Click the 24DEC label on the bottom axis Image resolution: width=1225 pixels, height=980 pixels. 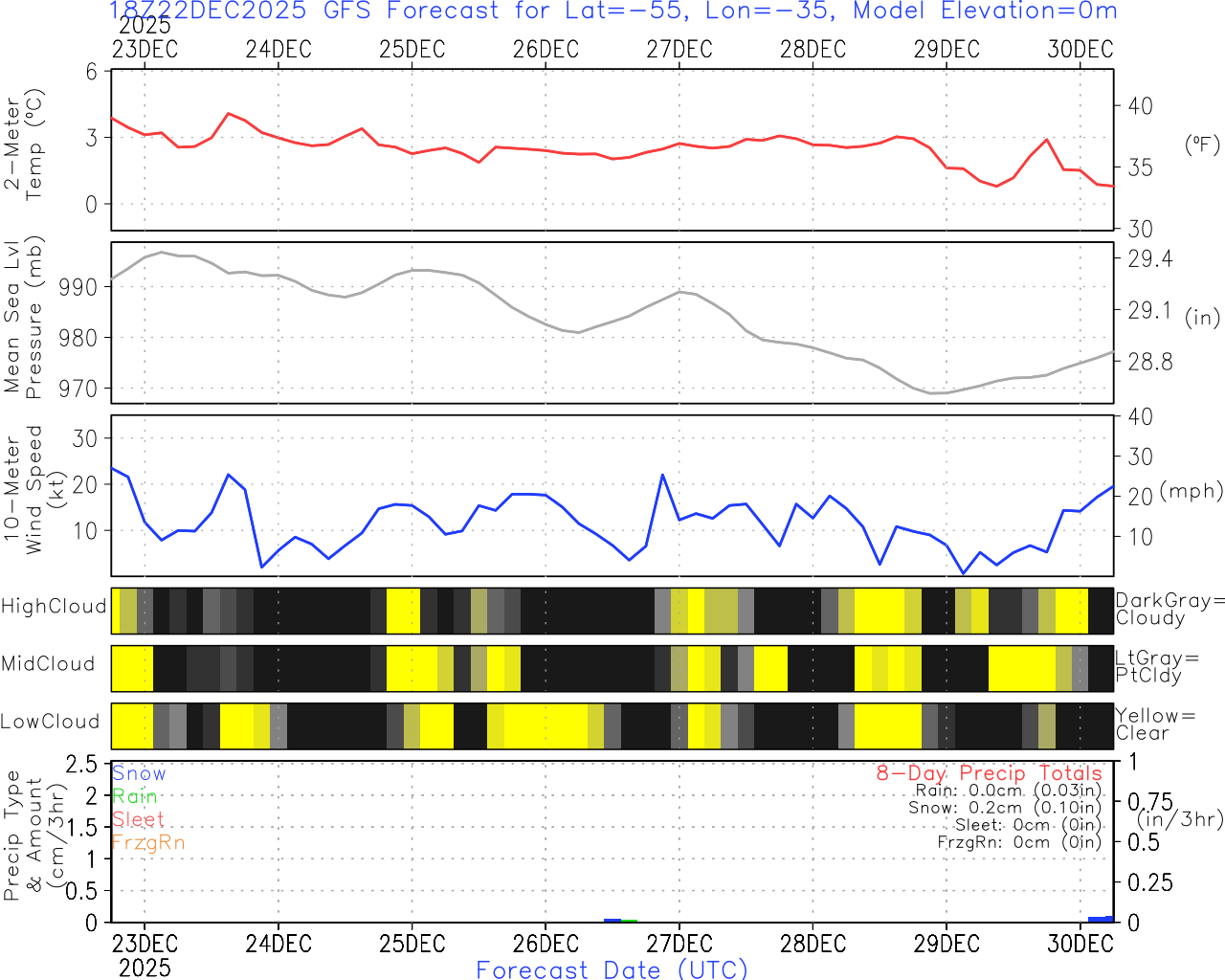[278, 944]
